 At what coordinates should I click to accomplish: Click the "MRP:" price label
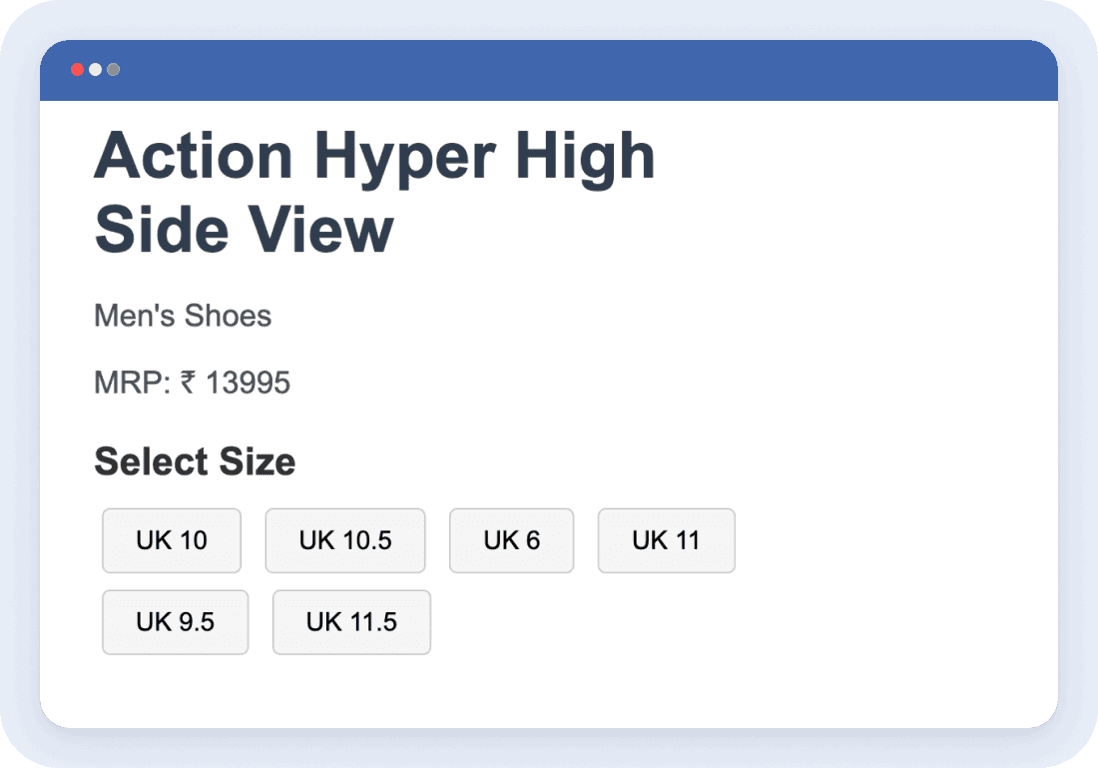132,383
